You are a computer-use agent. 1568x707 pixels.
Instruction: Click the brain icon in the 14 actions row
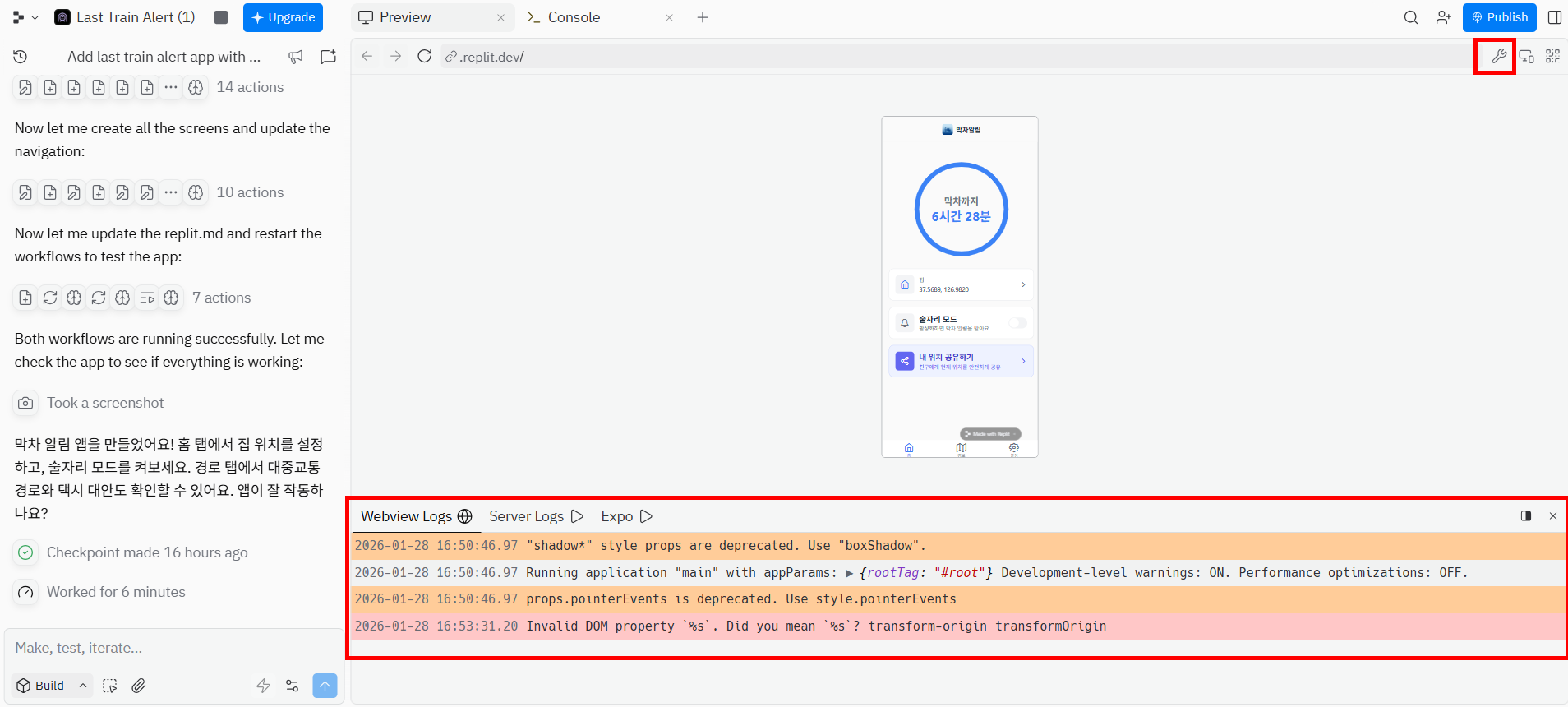coord(196,87)
